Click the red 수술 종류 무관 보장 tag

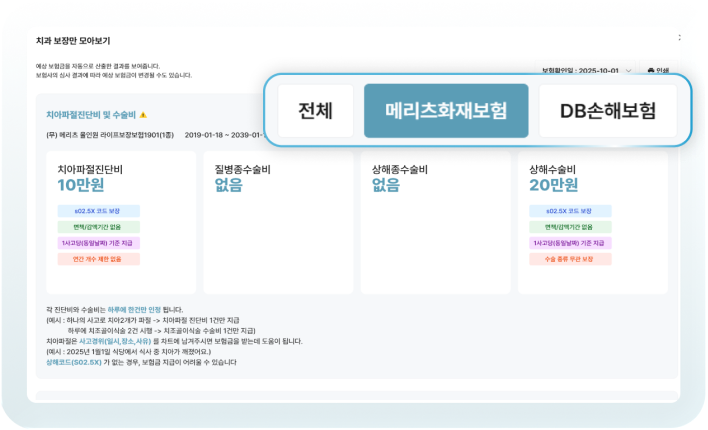(569, 259)
